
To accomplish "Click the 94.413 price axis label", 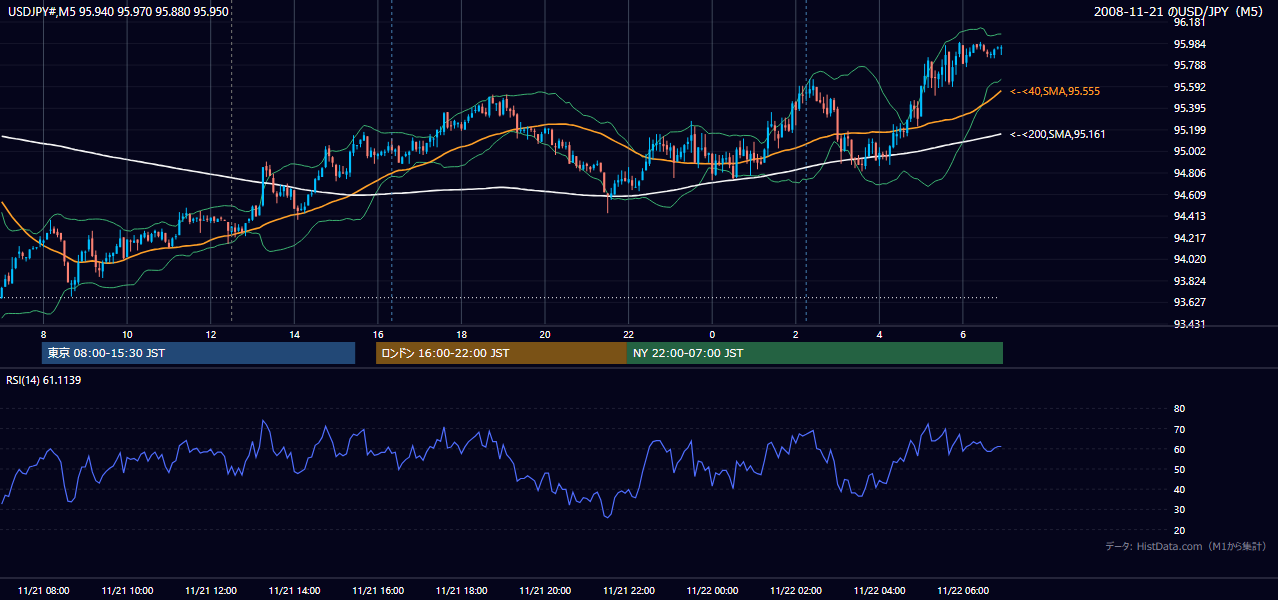I will click(1189, 216).
